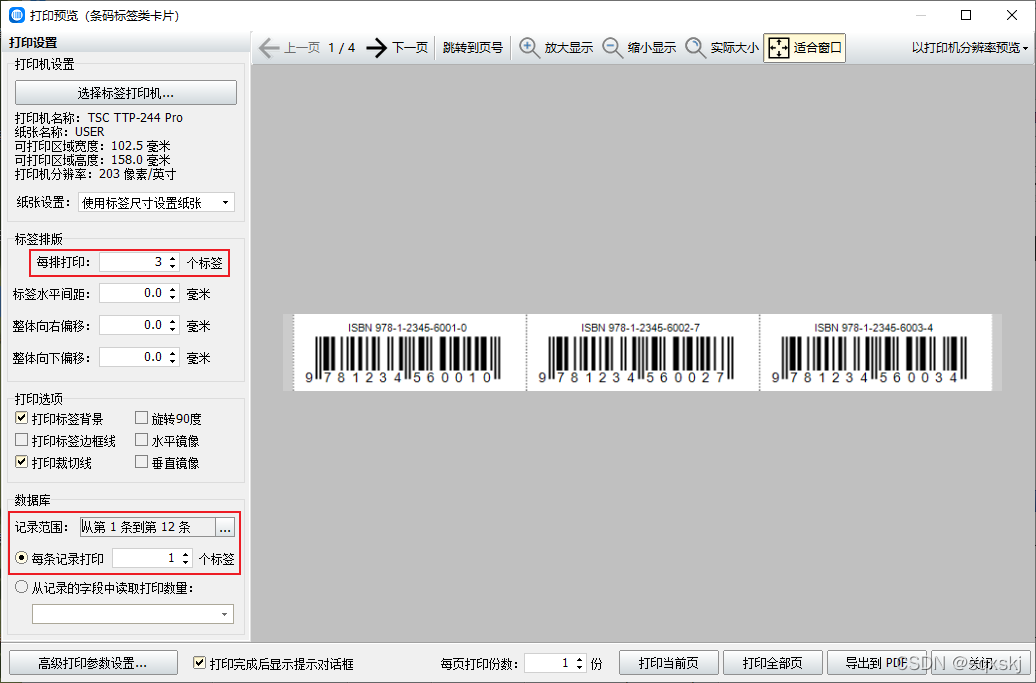1036x683 pixels.
Task: Increase labels per record count
Action: [186, 554]
